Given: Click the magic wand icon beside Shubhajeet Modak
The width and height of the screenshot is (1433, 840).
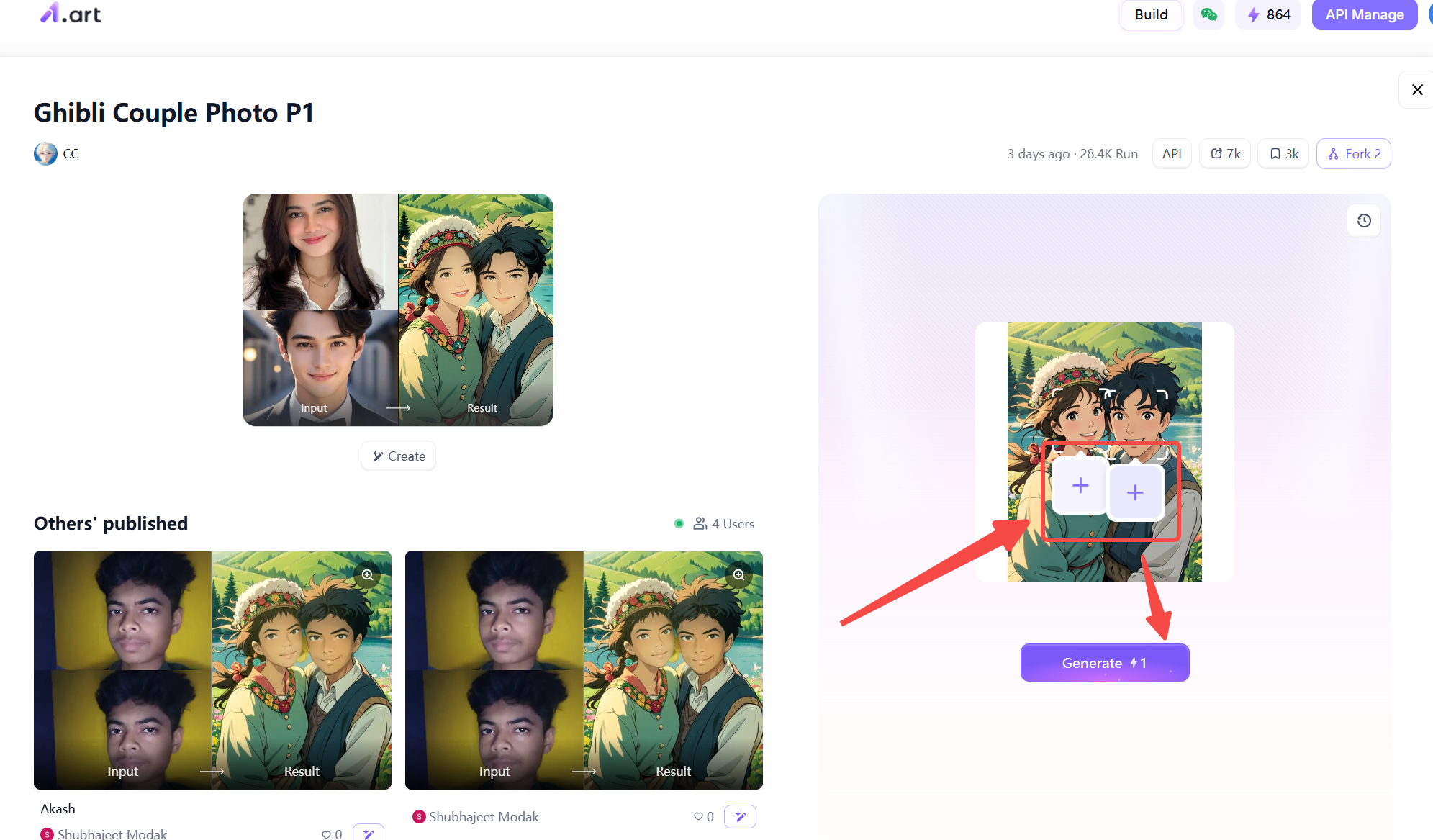Looking at the screenshot, I should (x=740, y=816).
